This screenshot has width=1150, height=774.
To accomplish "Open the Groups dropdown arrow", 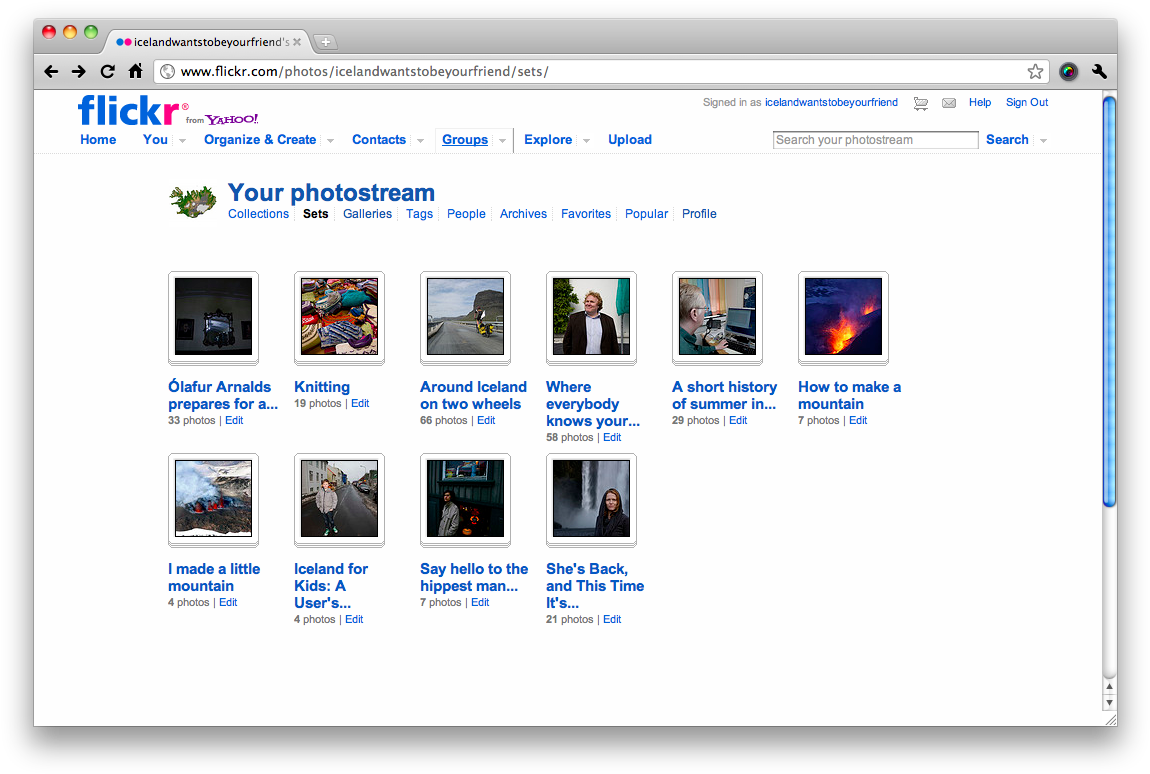I will click(x=504, y=140).
